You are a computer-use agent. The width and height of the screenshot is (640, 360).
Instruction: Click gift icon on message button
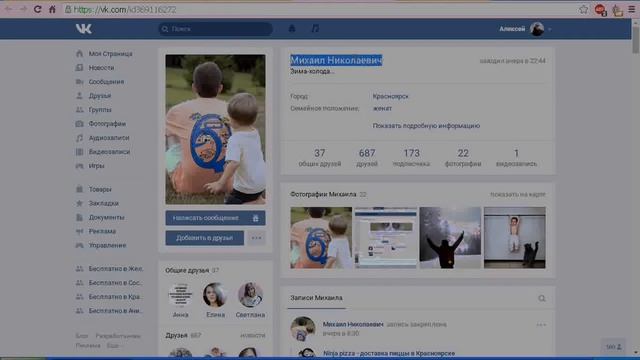click(256, 218)
